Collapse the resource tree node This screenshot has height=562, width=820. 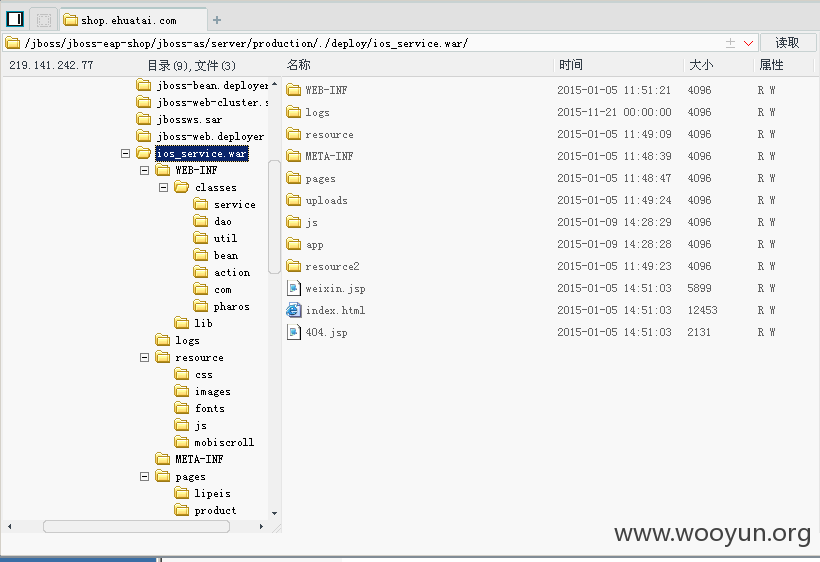pyautogui.click(x=144, y=358)
